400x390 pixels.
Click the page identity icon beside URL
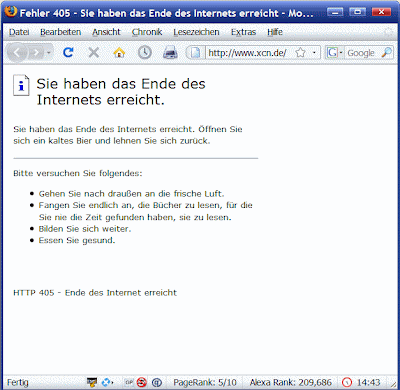click(x=195, y=53)
